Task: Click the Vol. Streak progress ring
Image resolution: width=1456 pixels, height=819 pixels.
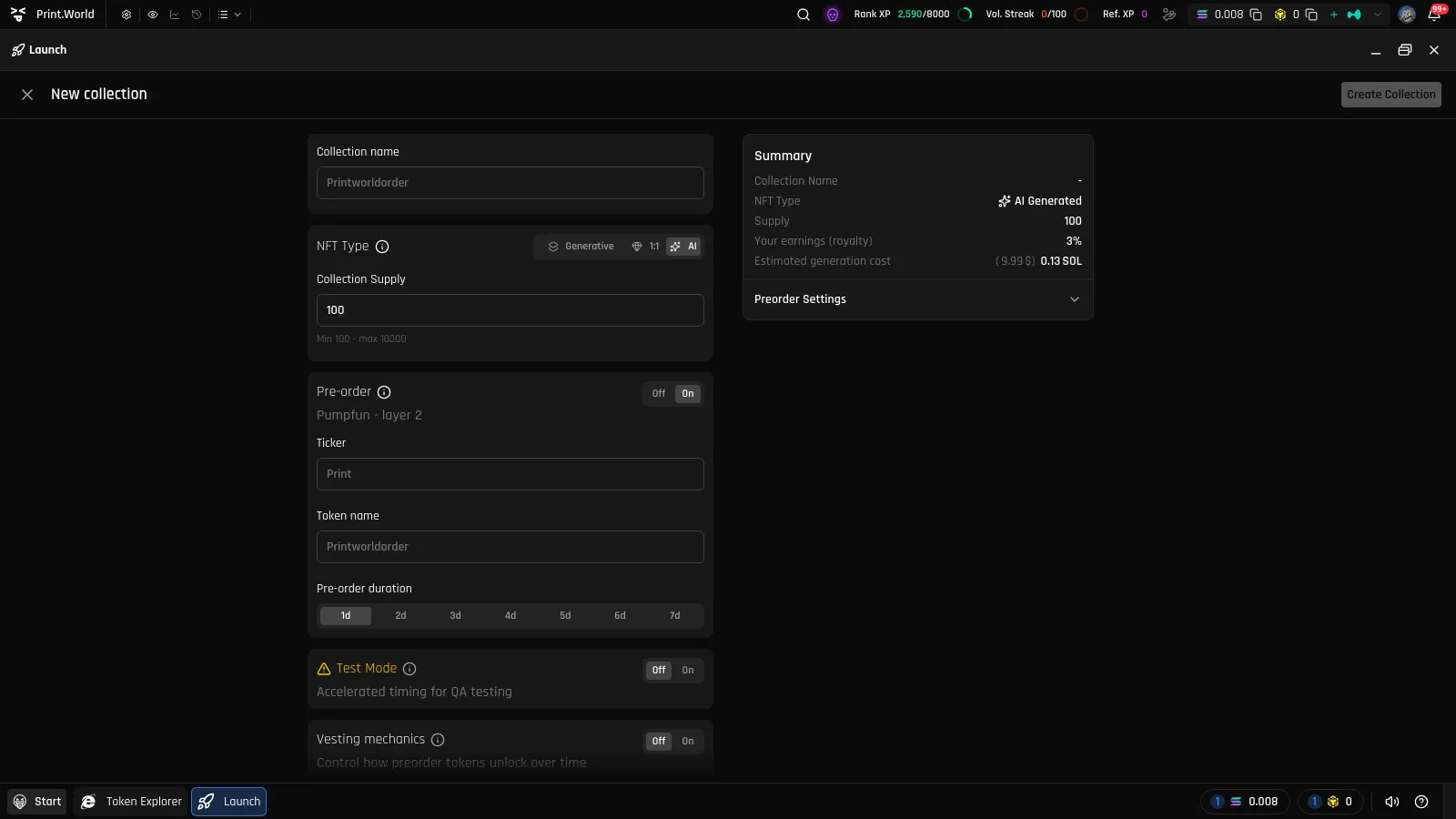Action: pos(1081,15)
